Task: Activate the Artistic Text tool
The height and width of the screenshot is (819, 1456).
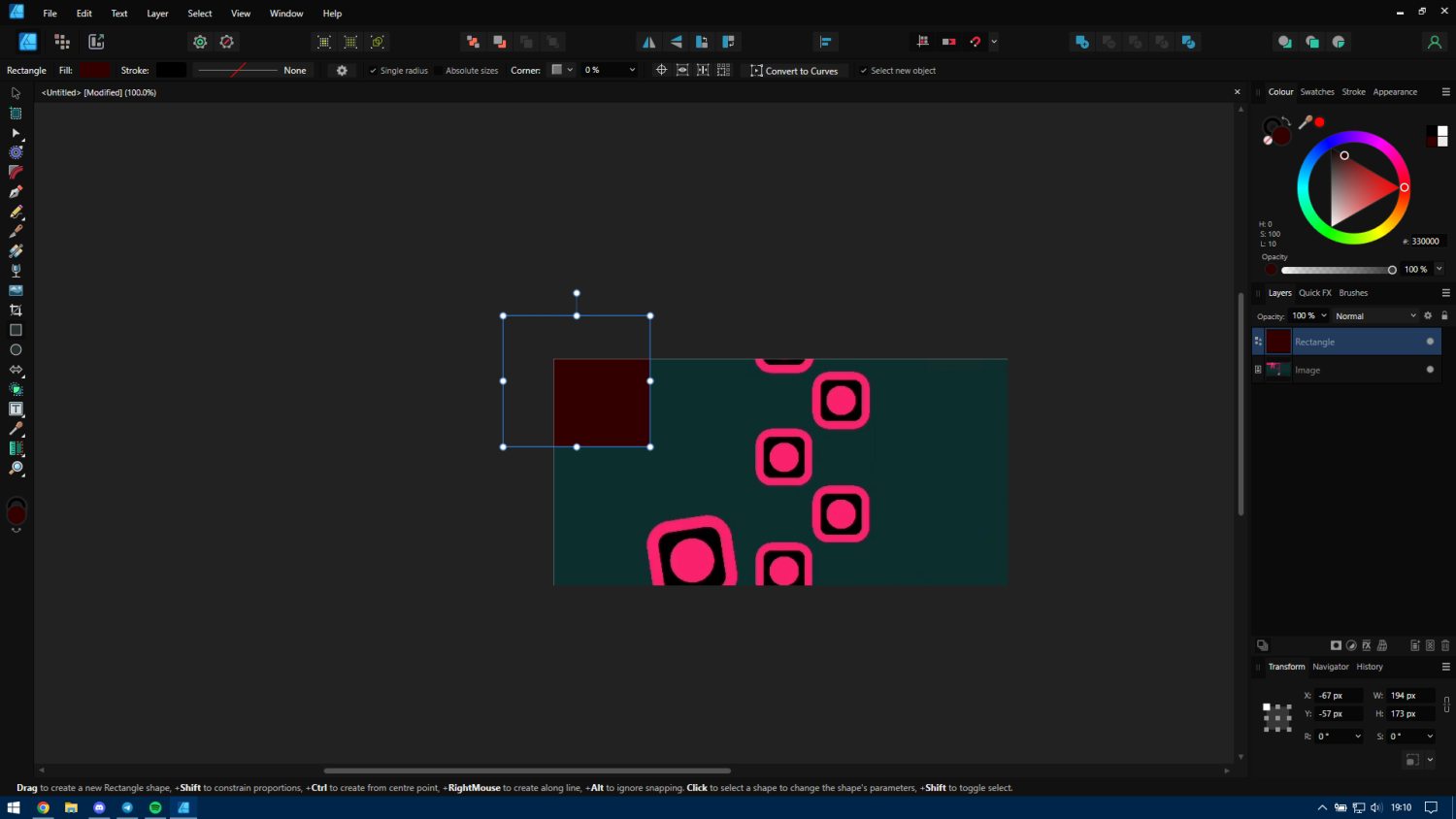Action: pos(16,409)
